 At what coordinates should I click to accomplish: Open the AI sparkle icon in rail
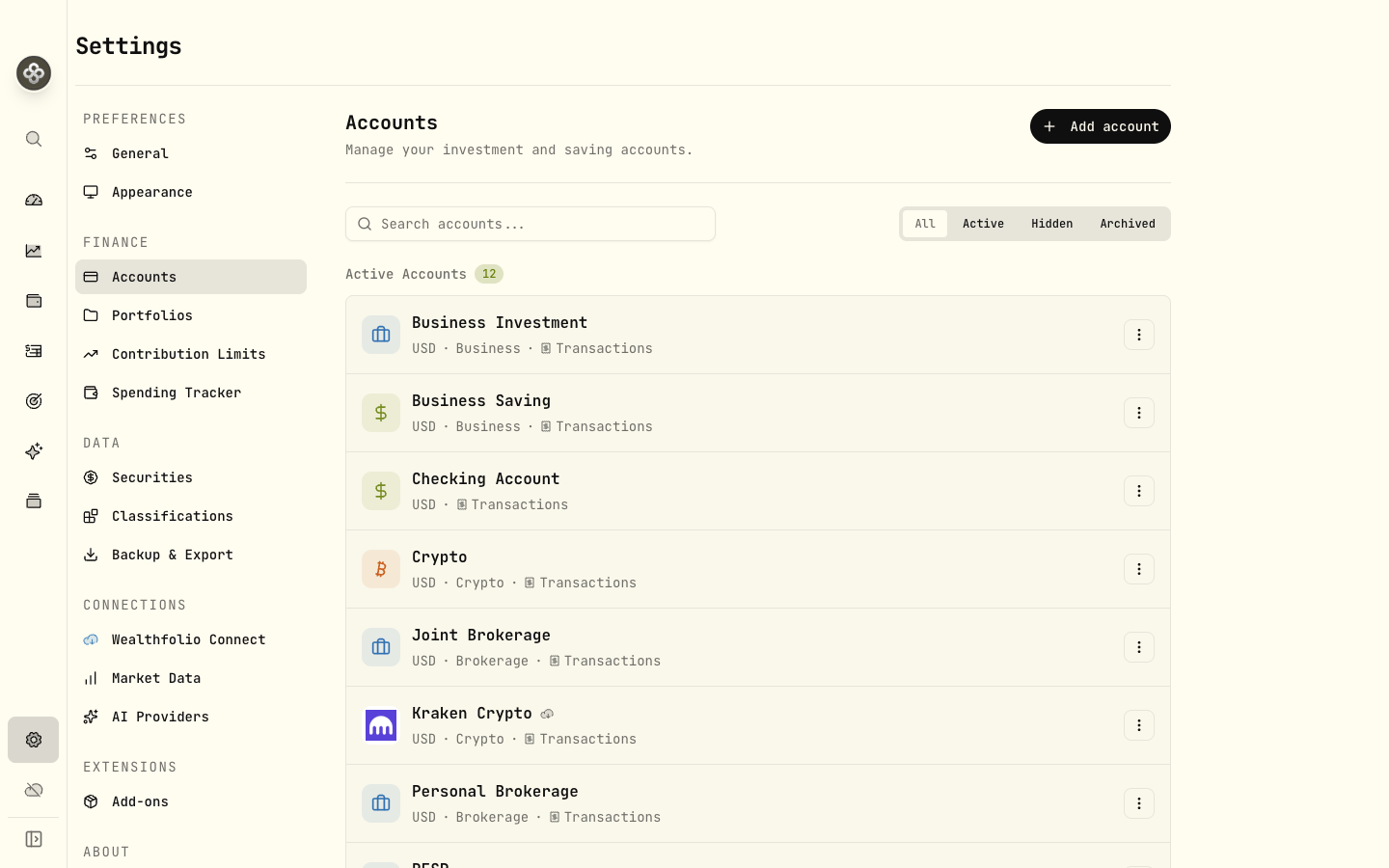click(34, 451)
